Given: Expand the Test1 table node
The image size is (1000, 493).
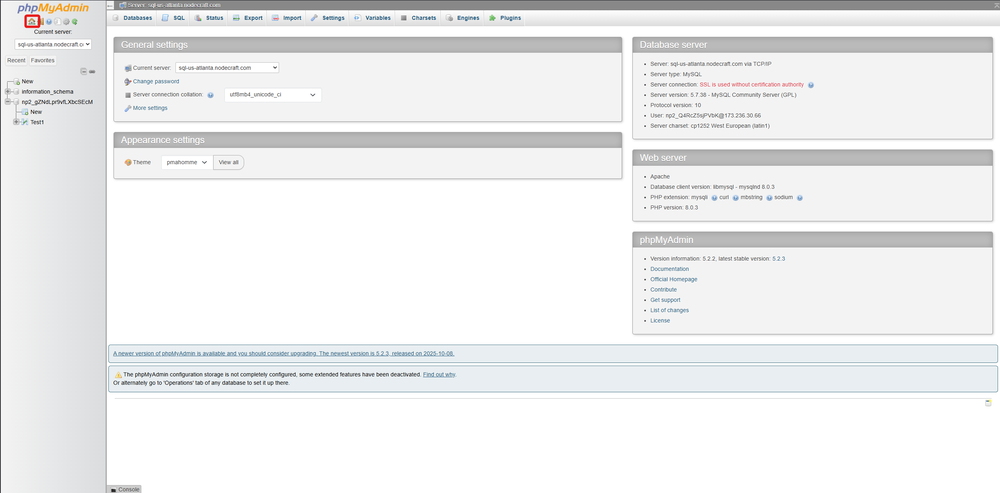Looking at the screenshot, I should point(16,122).
